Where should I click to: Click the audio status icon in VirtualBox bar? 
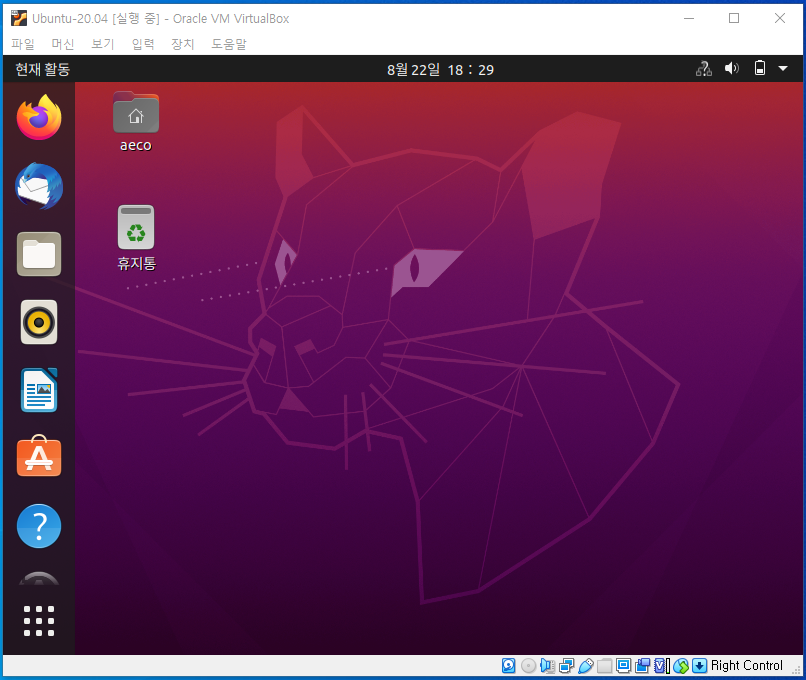[x=547, y=666]
